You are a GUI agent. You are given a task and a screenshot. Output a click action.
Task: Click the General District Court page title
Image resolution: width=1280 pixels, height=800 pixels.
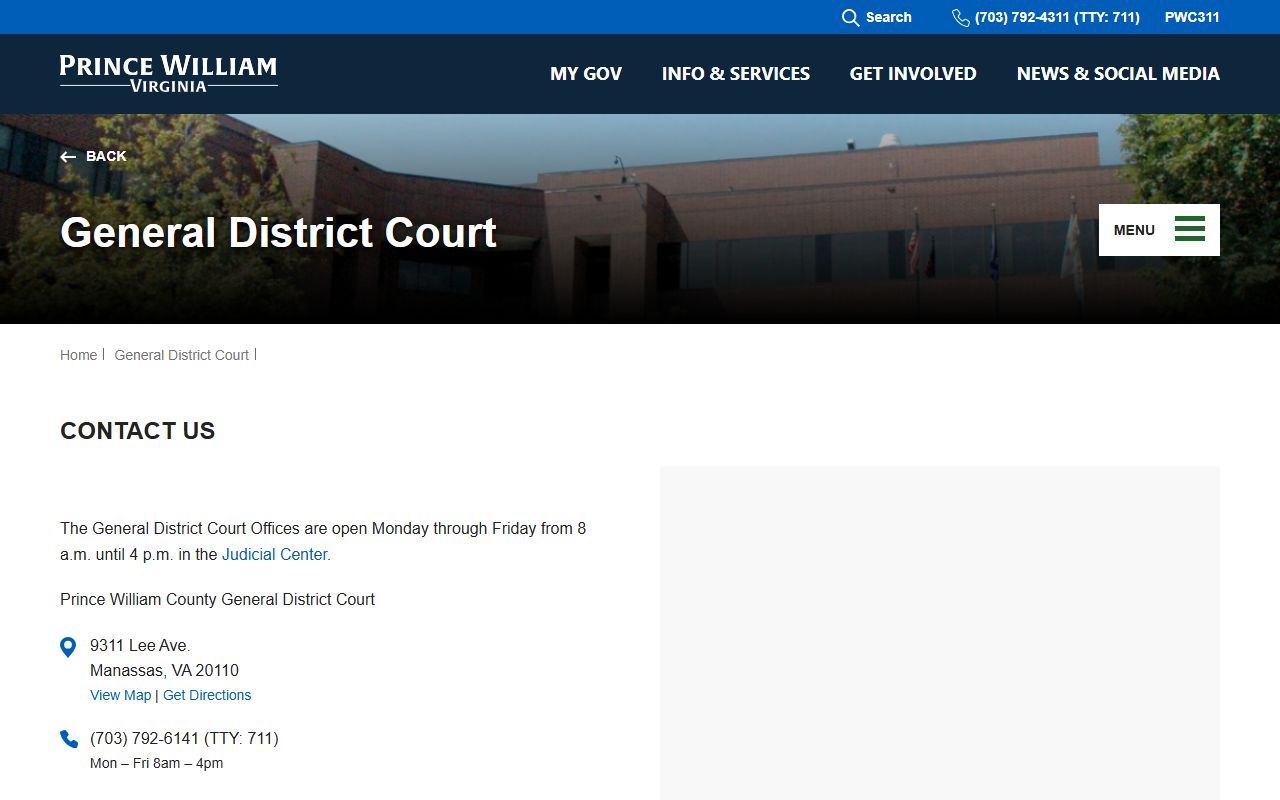(x=278, y=232)
